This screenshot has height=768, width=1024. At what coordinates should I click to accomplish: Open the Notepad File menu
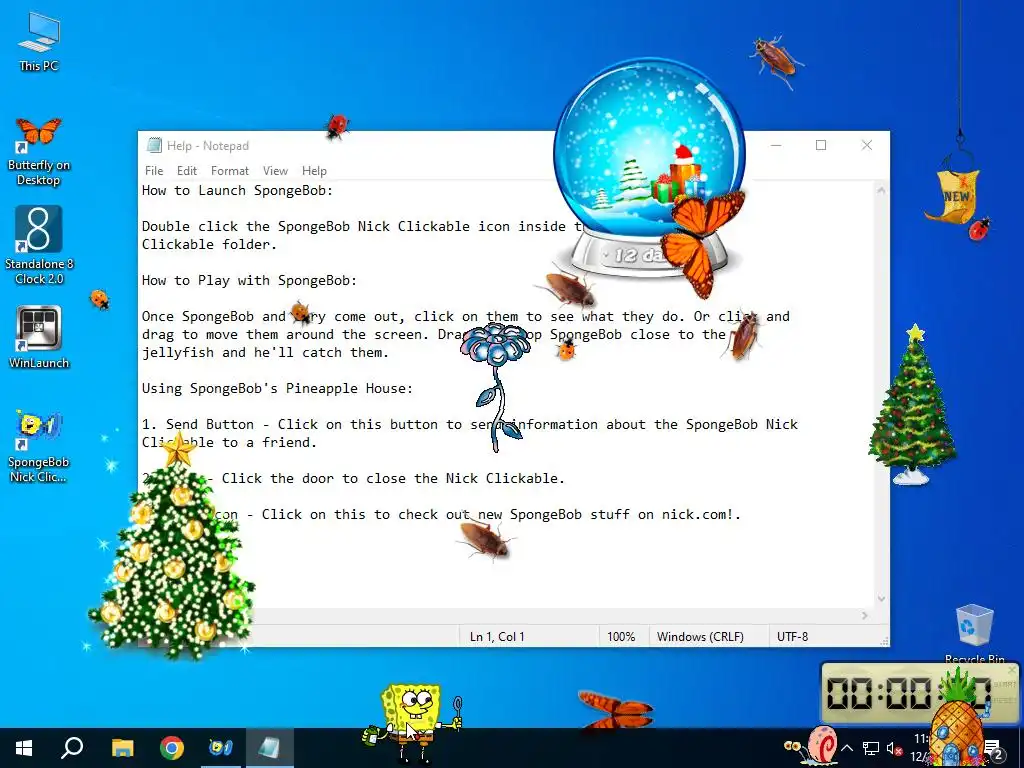click(154, 171)
